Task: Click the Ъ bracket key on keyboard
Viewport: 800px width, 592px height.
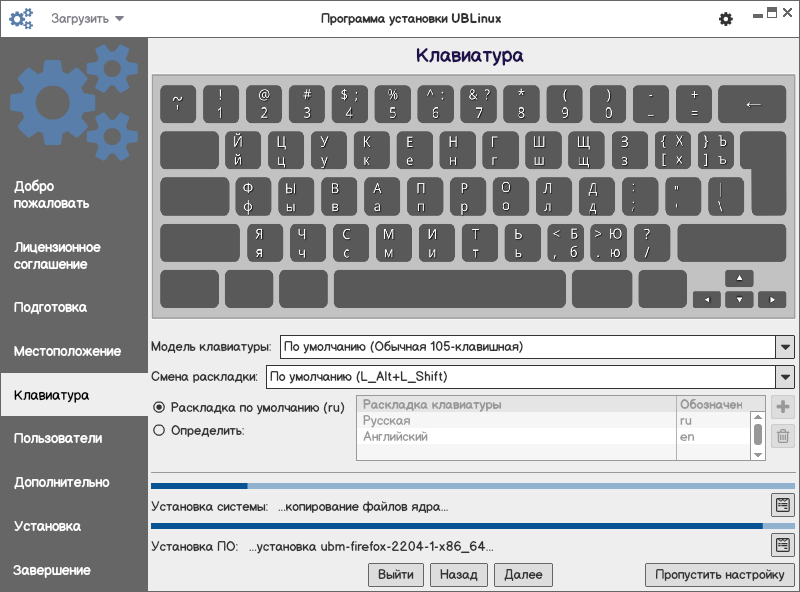Action: pos(715,151)
